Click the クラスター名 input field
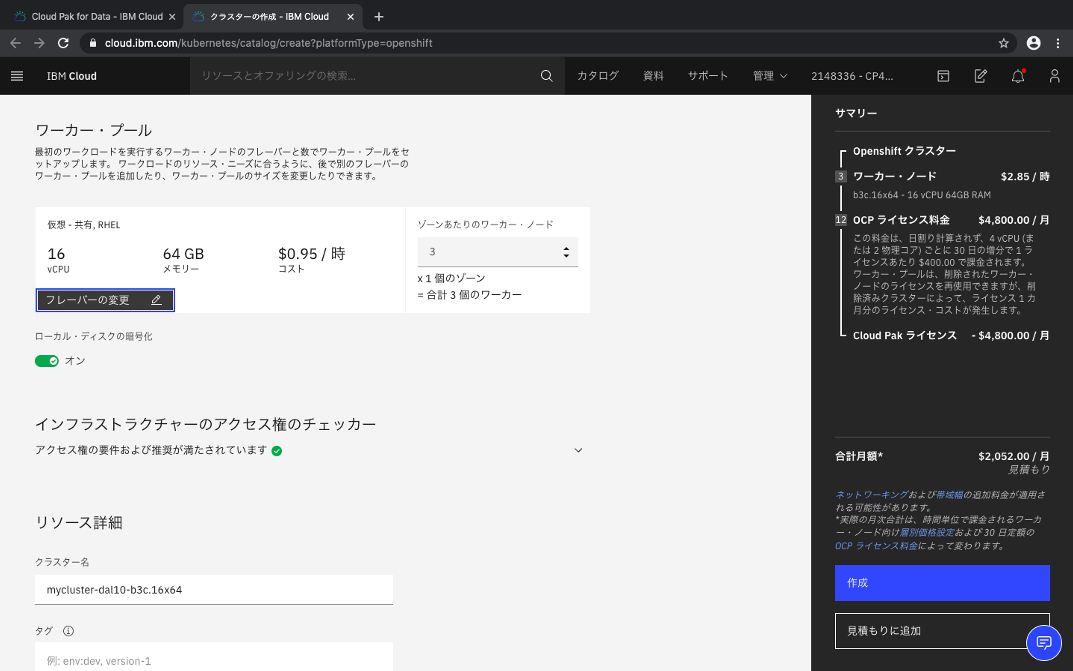1073x671 pixels. tap(214, 590)
